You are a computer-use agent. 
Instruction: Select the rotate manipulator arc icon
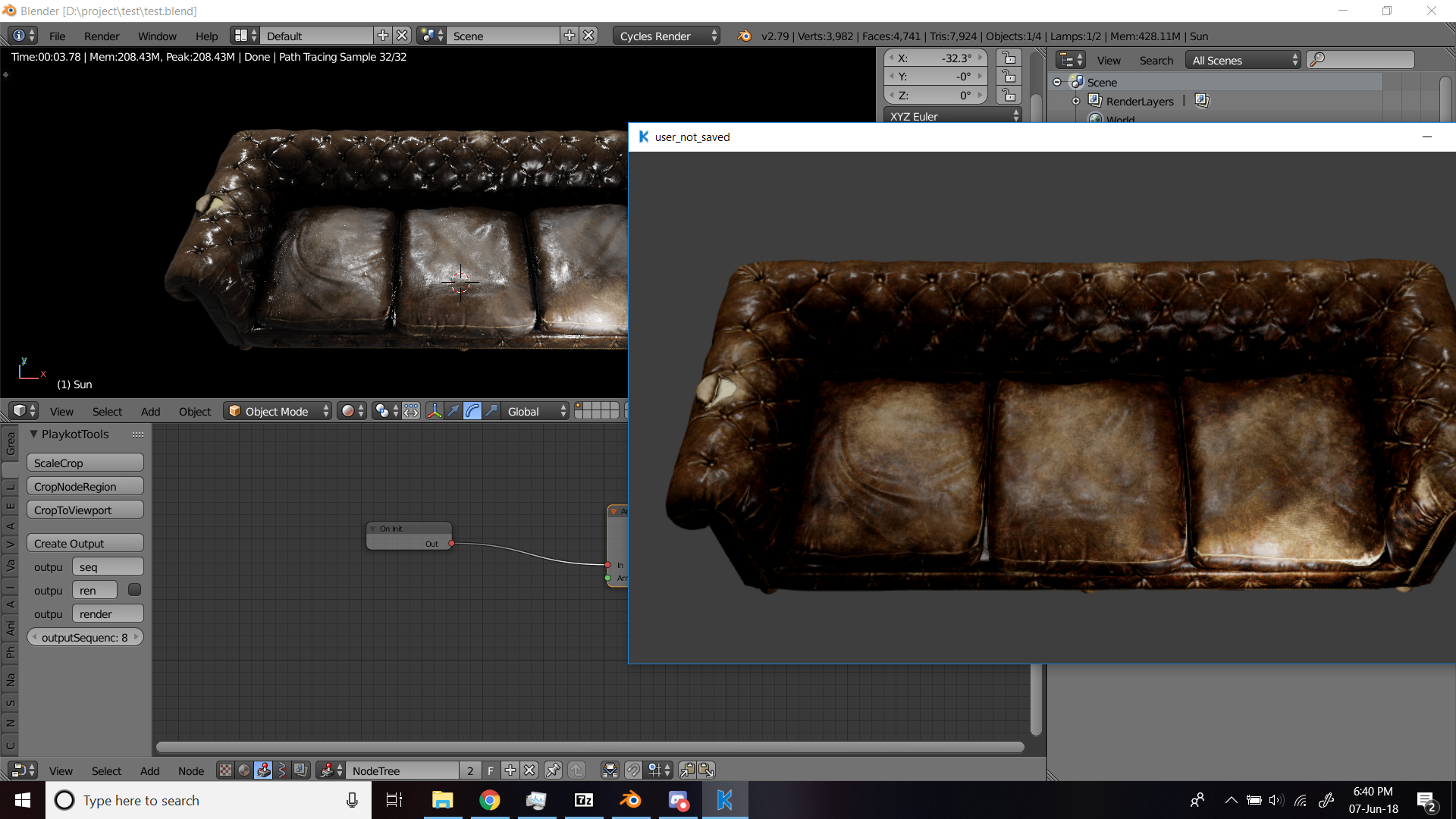[x=472, y=411]
